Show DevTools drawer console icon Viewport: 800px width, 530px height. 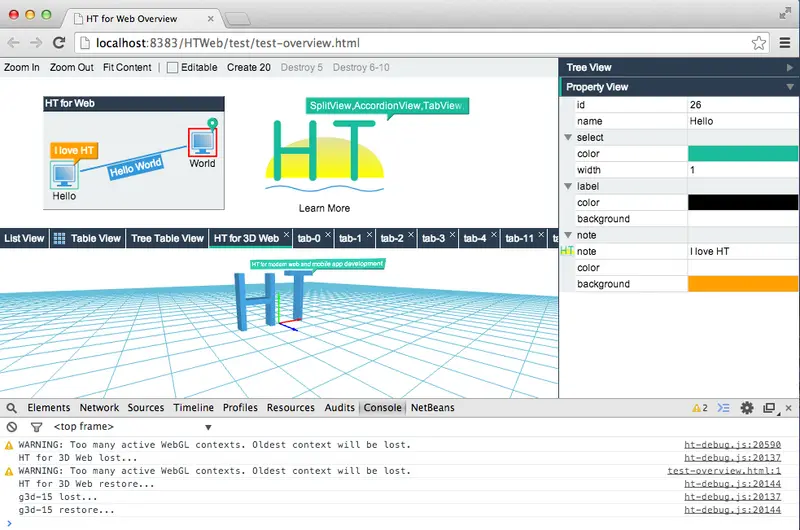click(x=723, y=408)
